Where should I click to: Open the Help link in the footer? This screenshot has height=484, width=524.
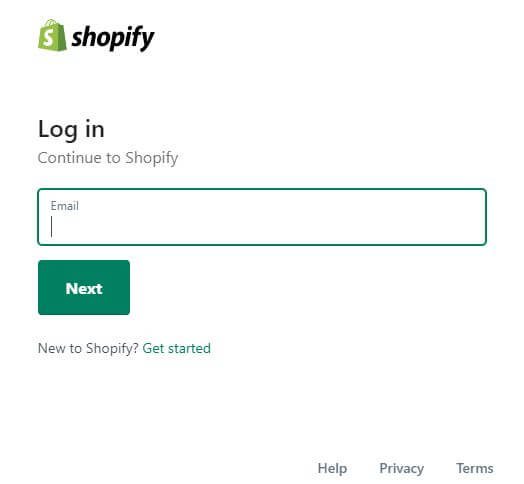[332, 468]
